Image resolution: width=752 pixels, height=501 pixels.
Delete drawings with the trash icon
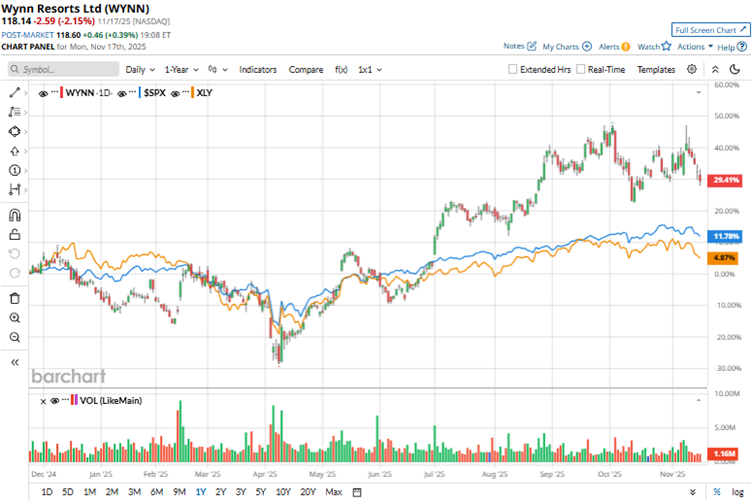14,298
